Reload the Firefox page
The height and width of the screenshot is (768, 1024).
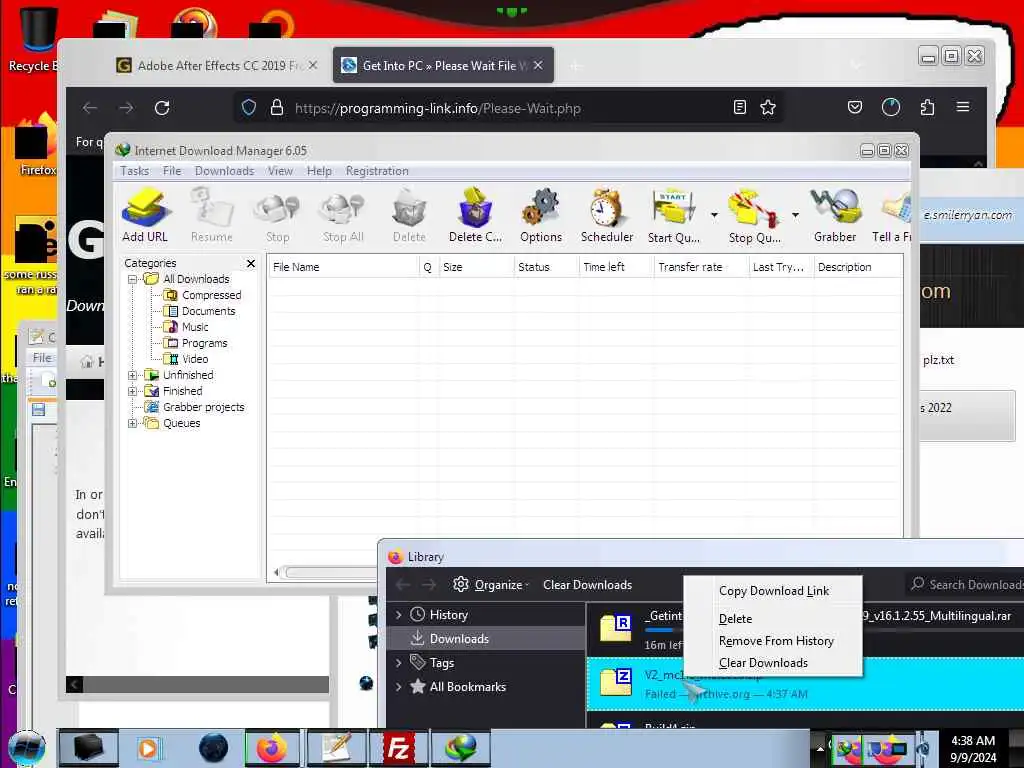tap(162, 108)
